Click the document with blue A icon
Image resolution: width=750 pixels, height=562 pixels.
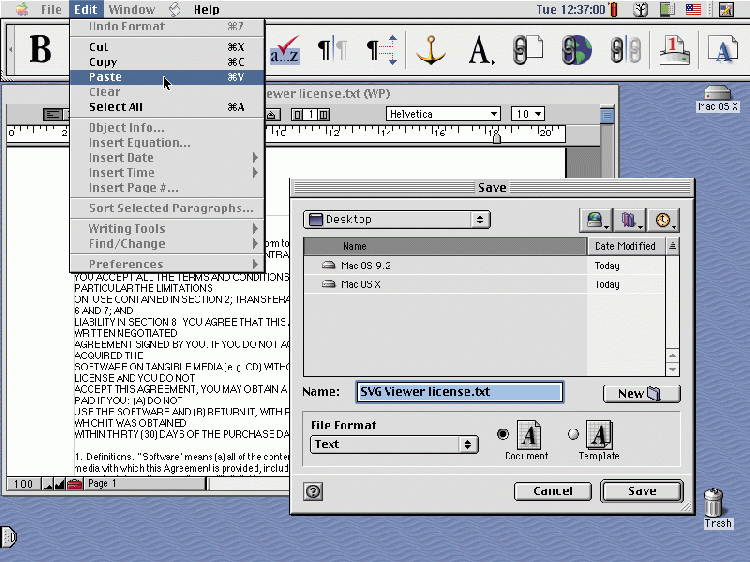coord(723,50)
